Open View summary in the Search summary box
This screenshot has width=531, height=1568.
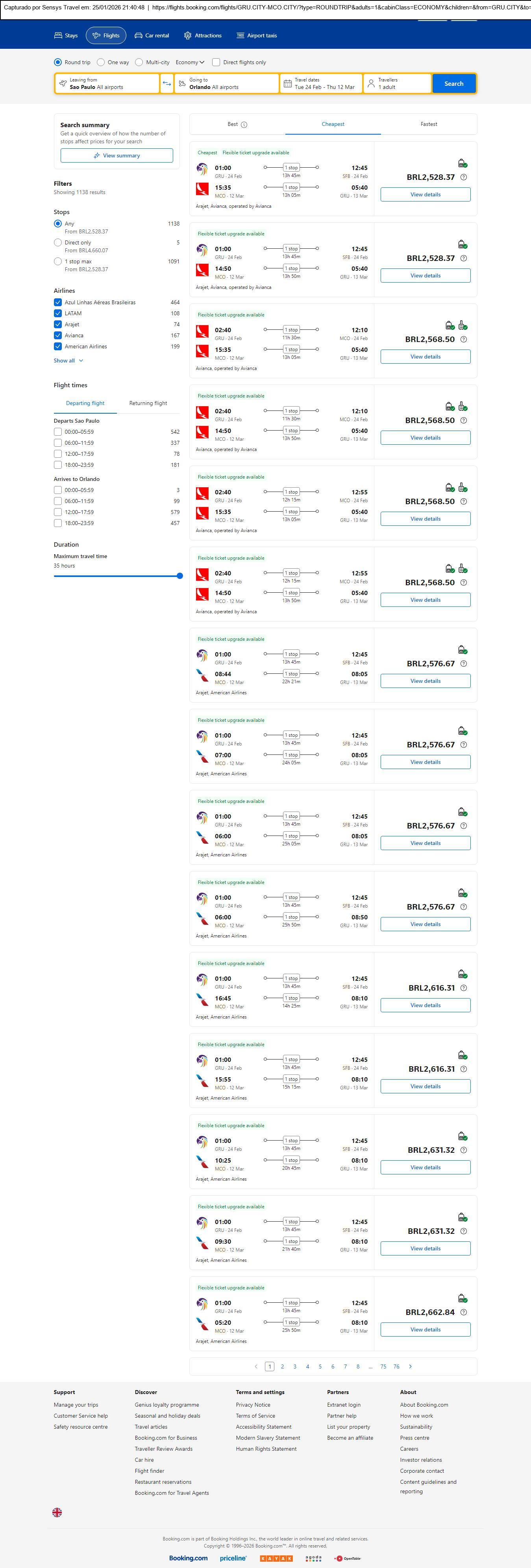[x=116, y=156]
